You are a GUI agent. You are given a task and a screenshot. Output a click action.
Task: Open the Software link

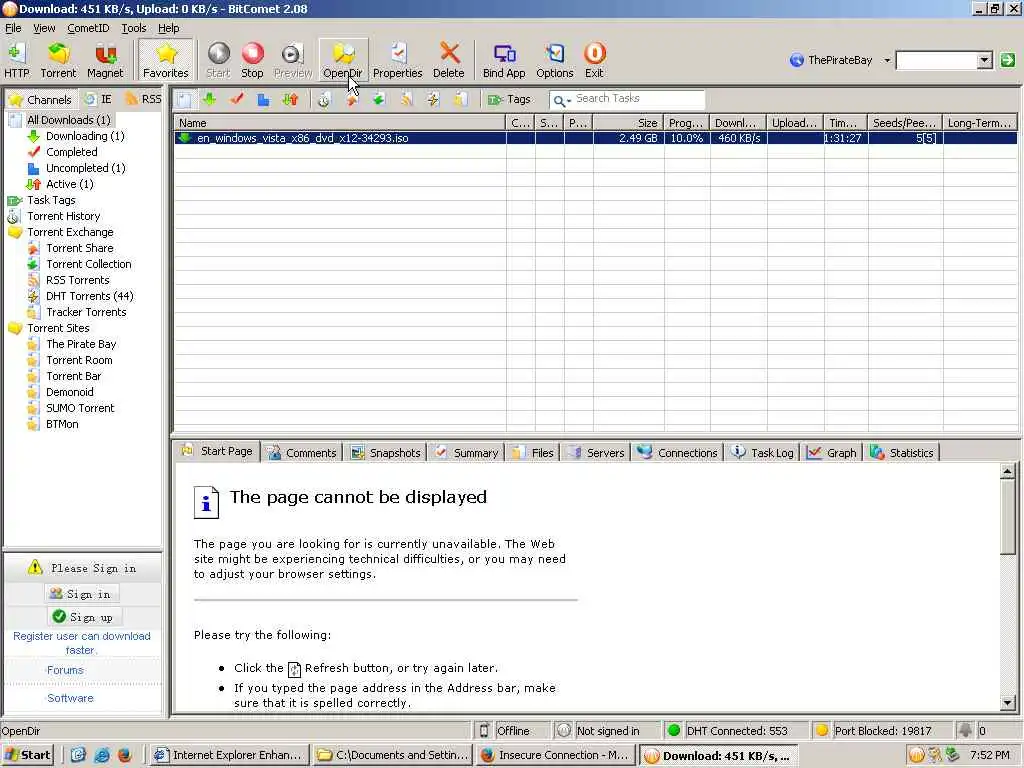(x=70, y=698)
